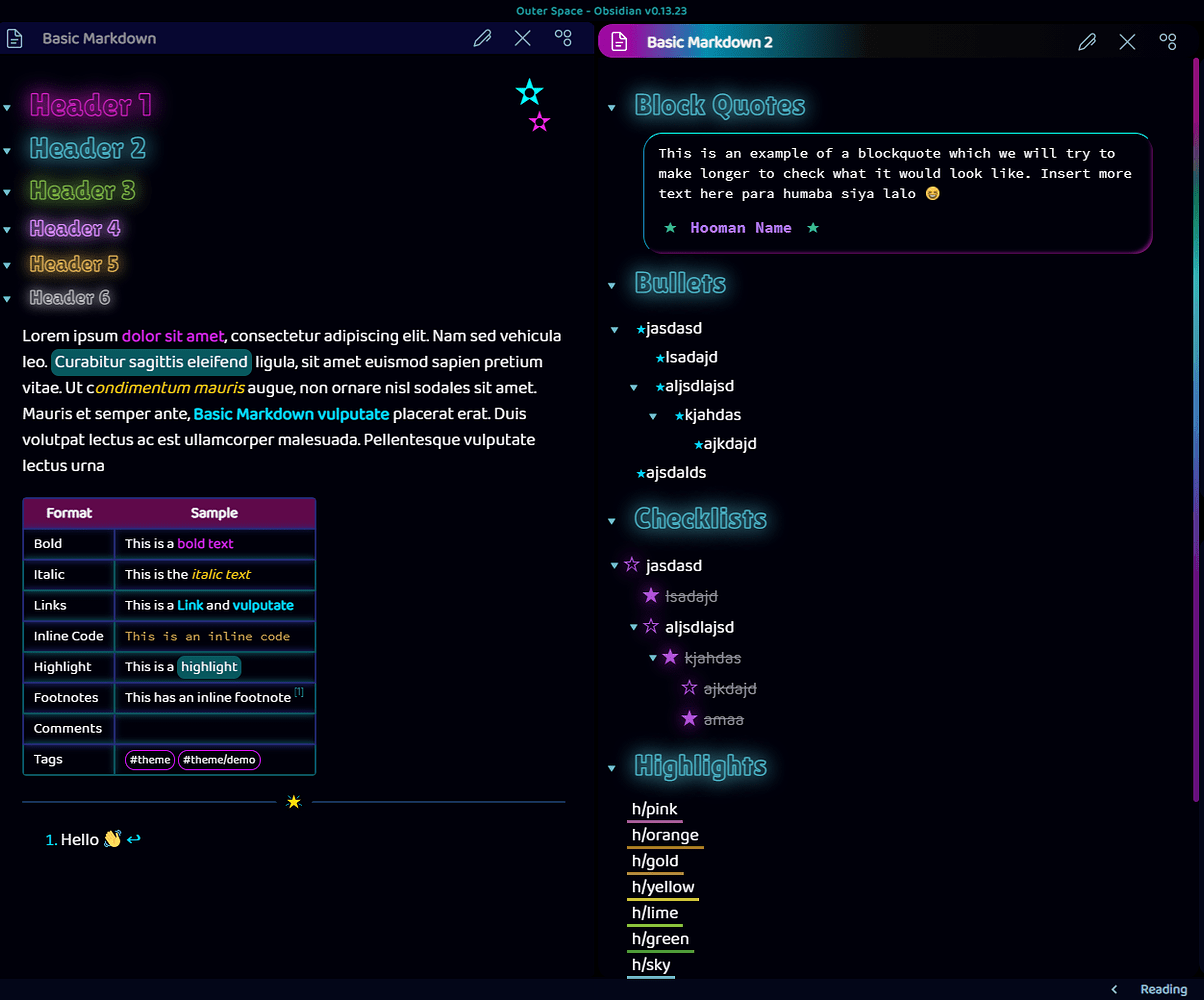Open the more options icon of Basic Markdown 2

[1168, 42]
